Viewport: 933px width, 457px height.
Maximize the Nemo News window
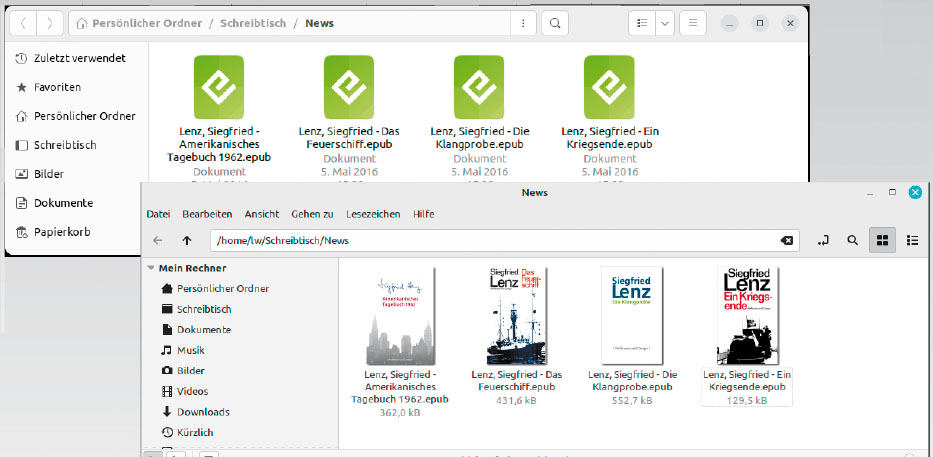click(892, 192)
